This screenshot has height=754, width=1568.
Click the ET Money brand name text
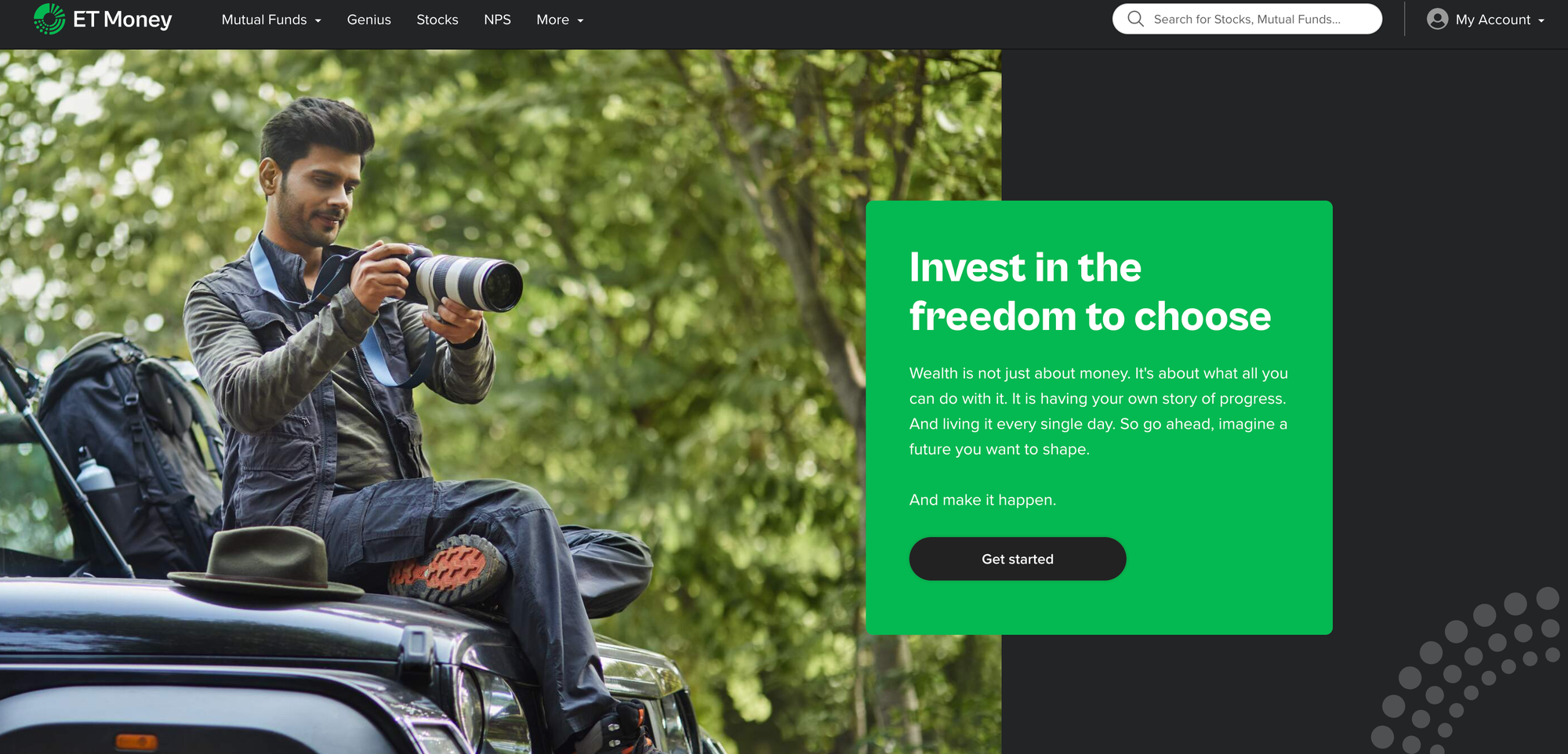(122, 19)
